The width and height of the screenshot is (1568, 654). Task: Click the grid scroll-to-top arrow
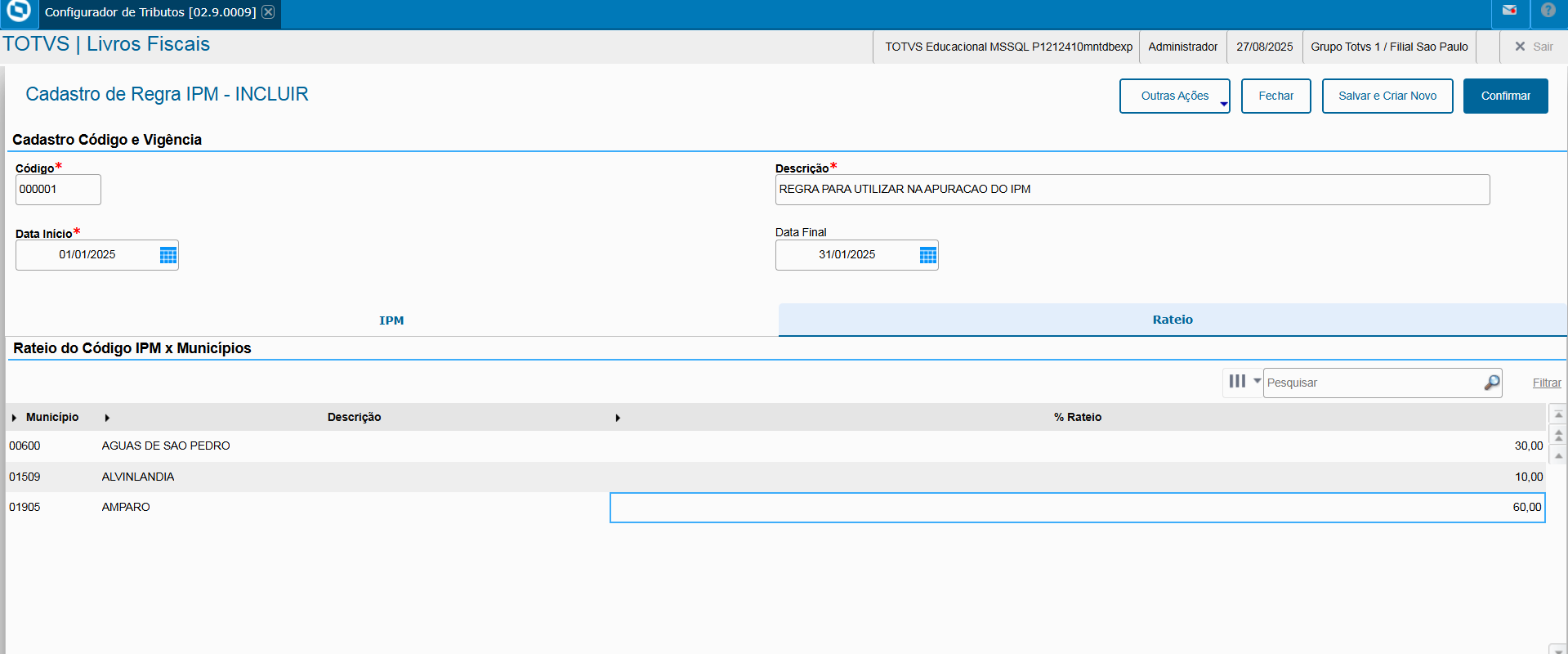pos(1558,414)
